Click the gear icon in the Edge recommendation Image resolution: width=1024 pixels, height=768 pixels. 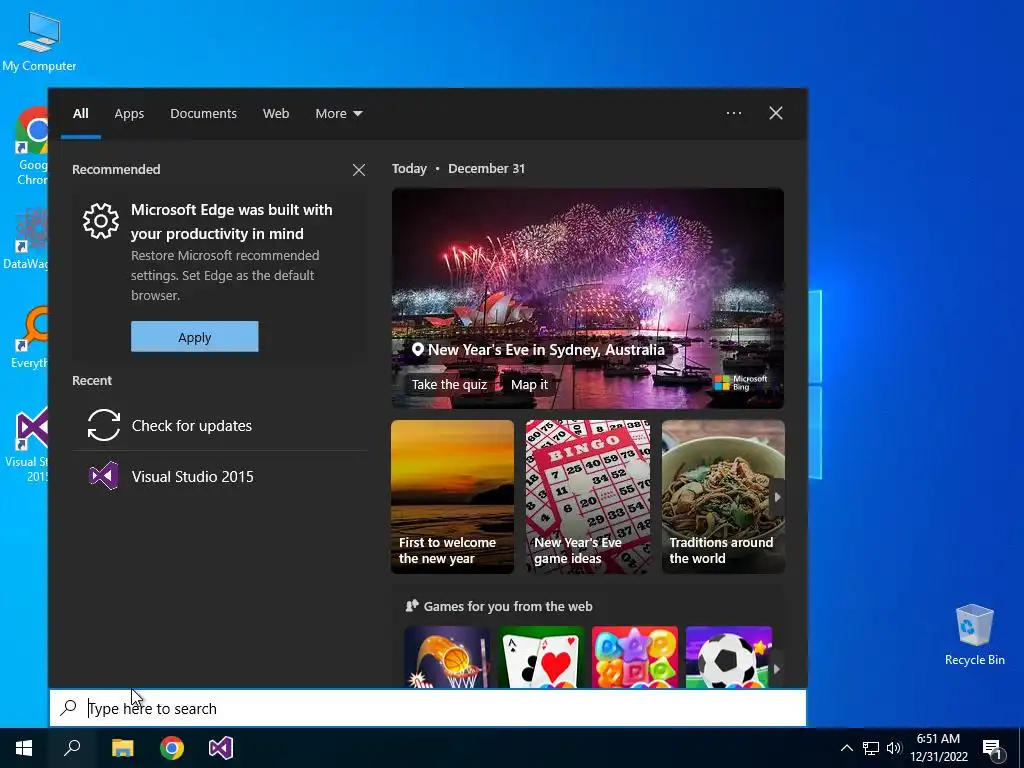(101, 221)
